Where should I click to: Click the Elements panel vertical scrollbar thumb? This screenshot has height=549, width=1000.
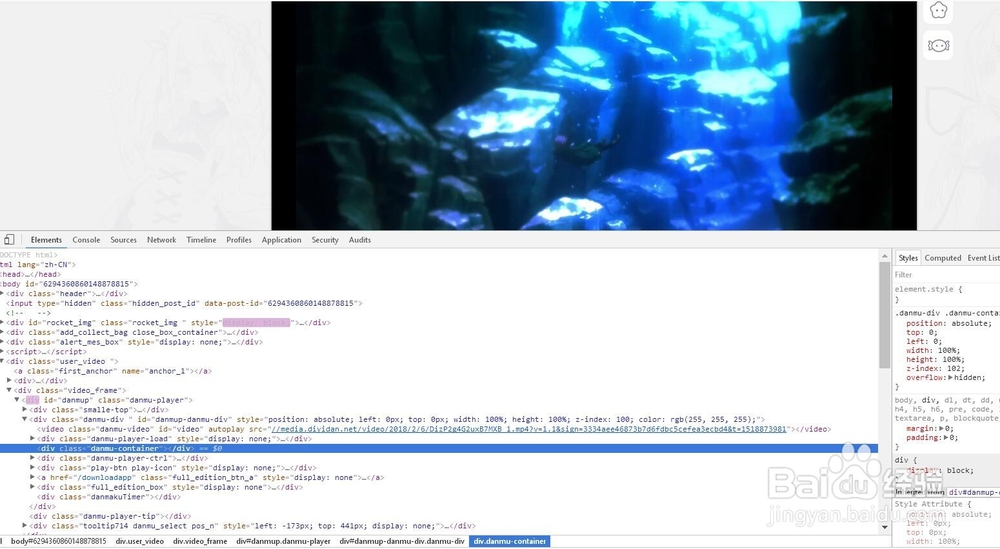[x=884, y=314]
